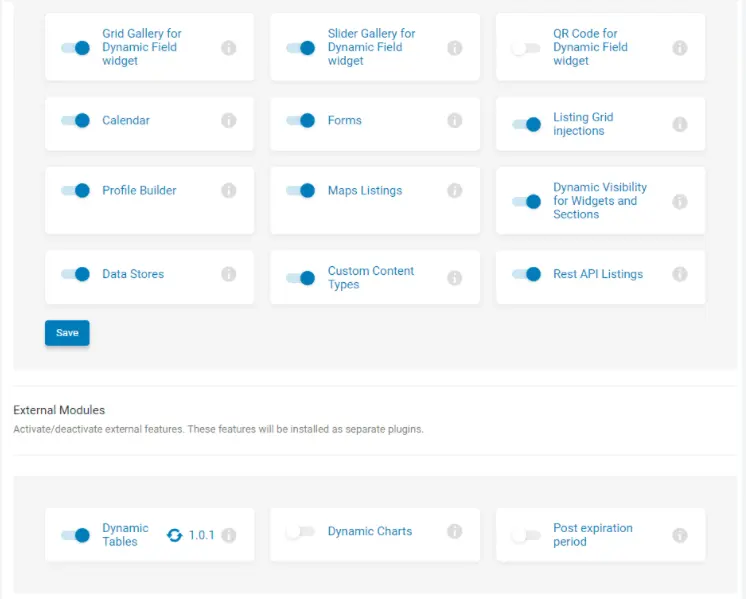Click the Profile Builder label

pos(139,190)
